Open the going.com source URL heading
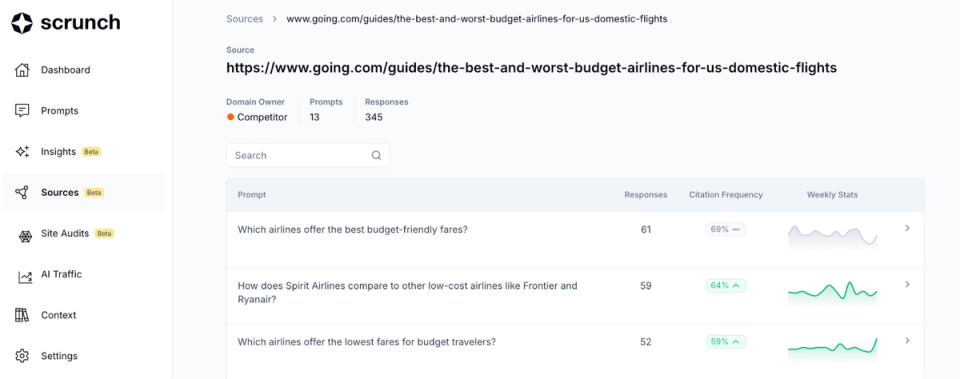 coord(531,68)
